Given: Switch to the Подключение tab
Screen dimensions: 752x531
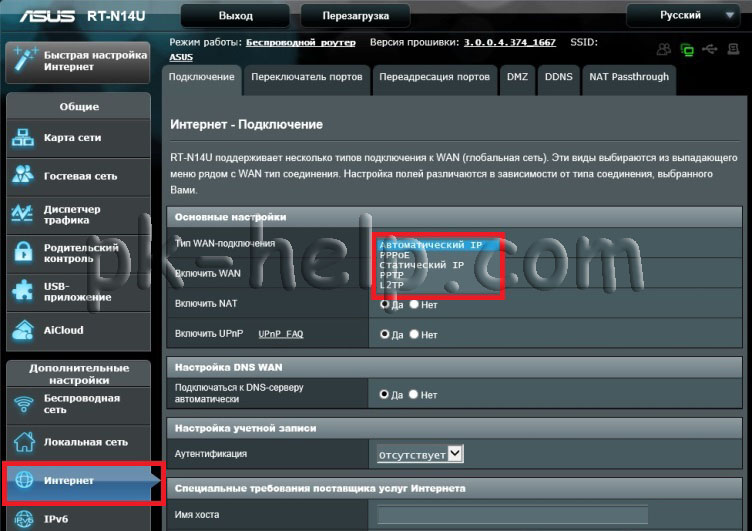Looking at the screenshot, I should coord(201,79).
